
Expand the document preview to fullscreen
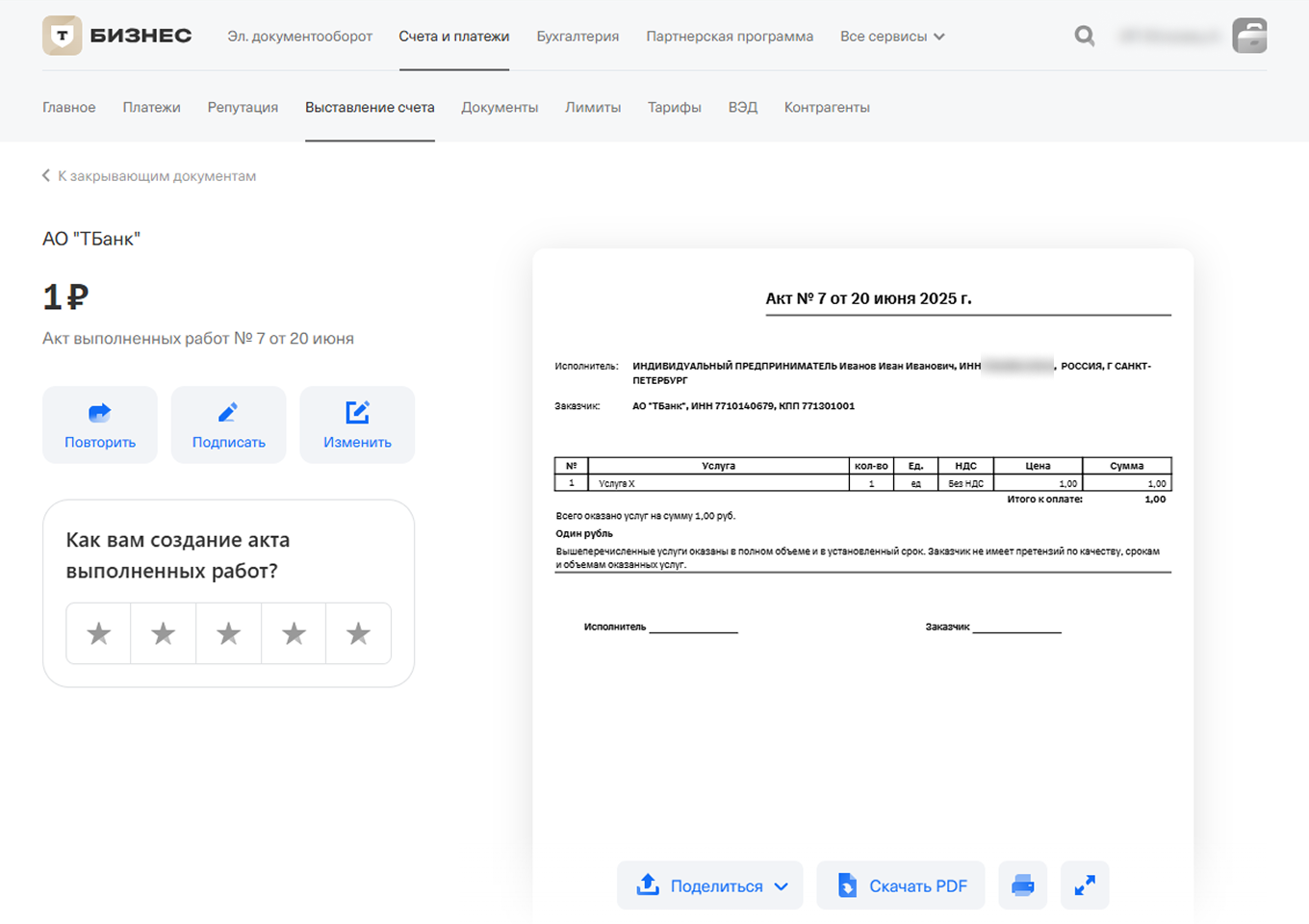click(x=1085, y=885)
